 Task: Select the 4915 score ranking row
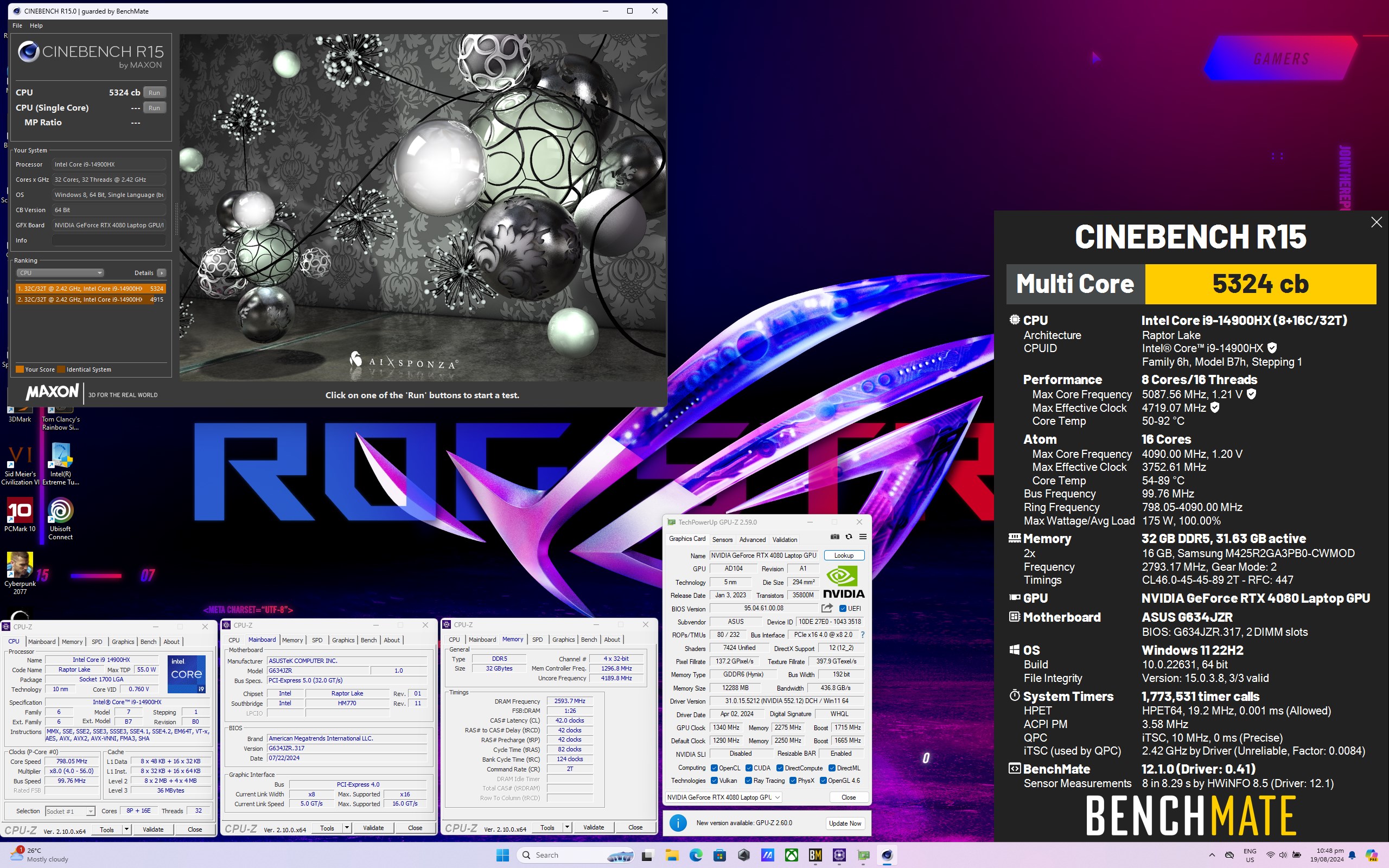[x=91, y=299]
